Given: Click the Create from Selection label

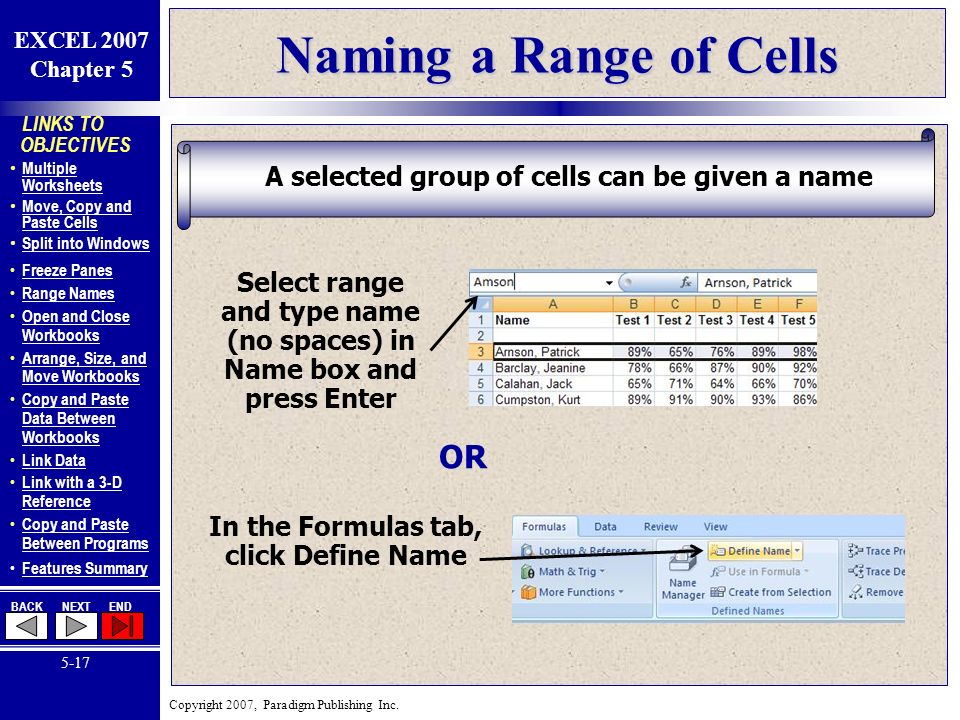Looking at the screenshot, I should coord(779,592).
